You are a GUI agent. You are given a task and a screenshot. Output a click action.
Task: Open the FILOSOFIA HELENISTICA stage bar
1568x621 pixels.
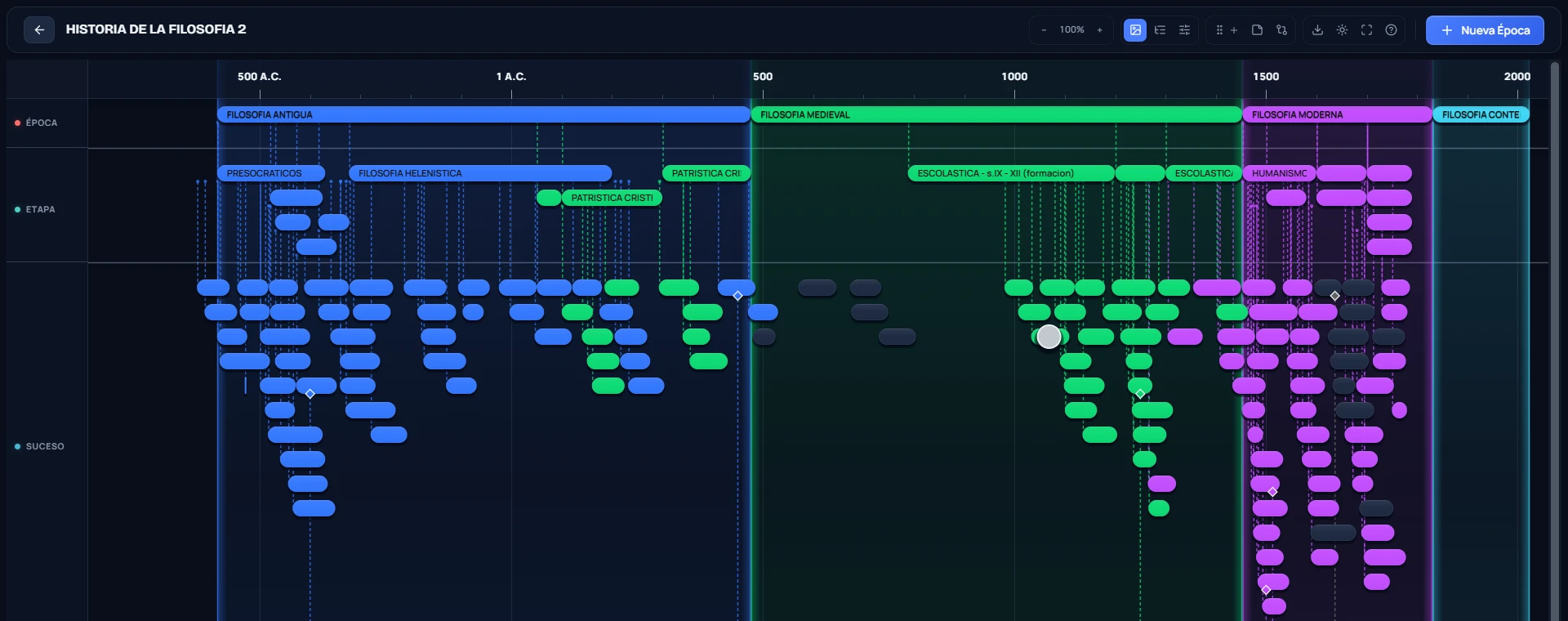480,173
